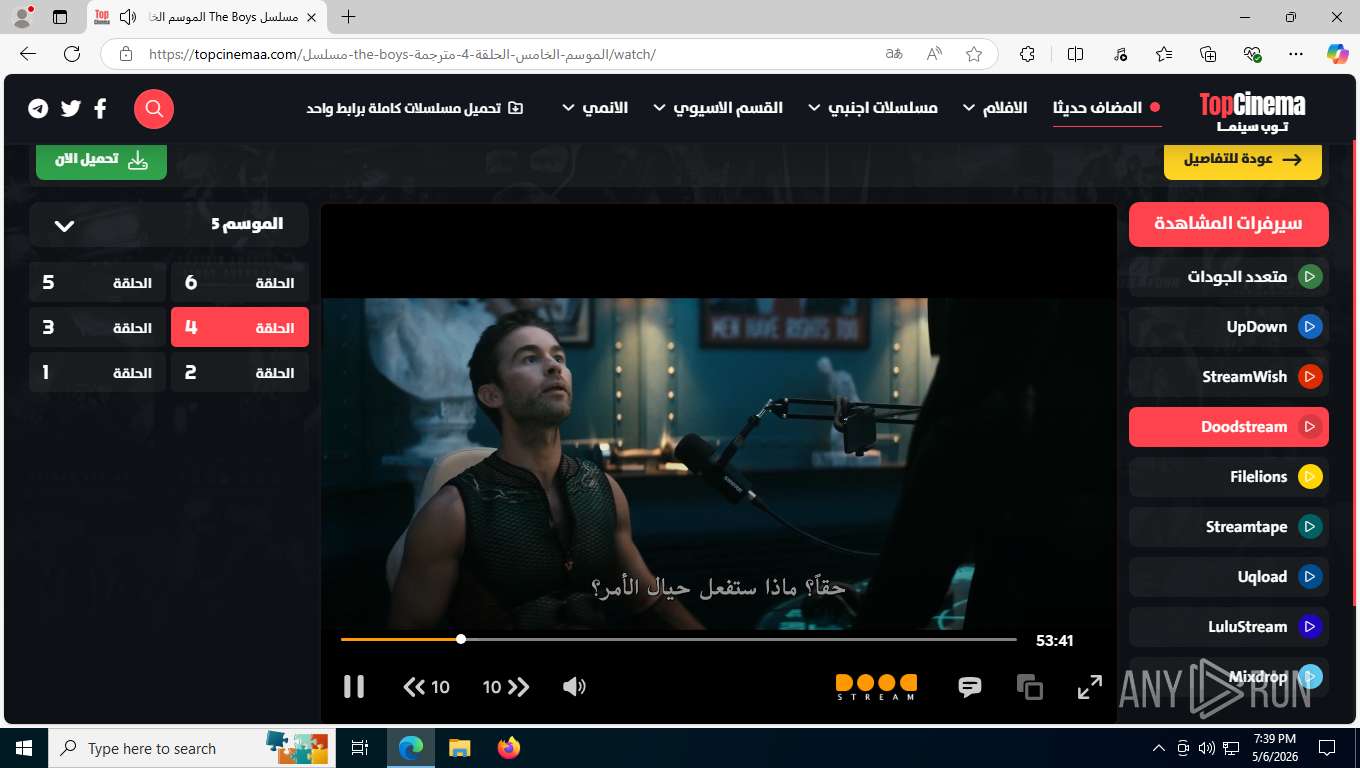Click the DoodStream logo in player
Viewport: 1360px width, 768px height.
[876, 687]
